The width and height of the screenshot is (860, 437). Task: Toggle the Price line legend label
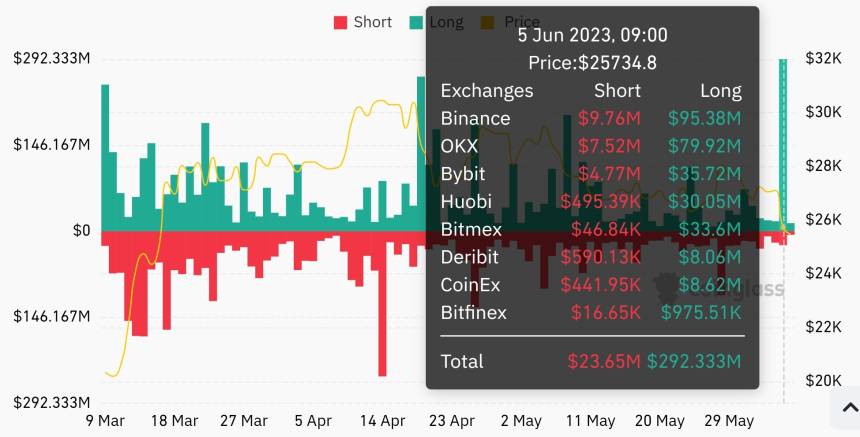[x=522, y=22]
